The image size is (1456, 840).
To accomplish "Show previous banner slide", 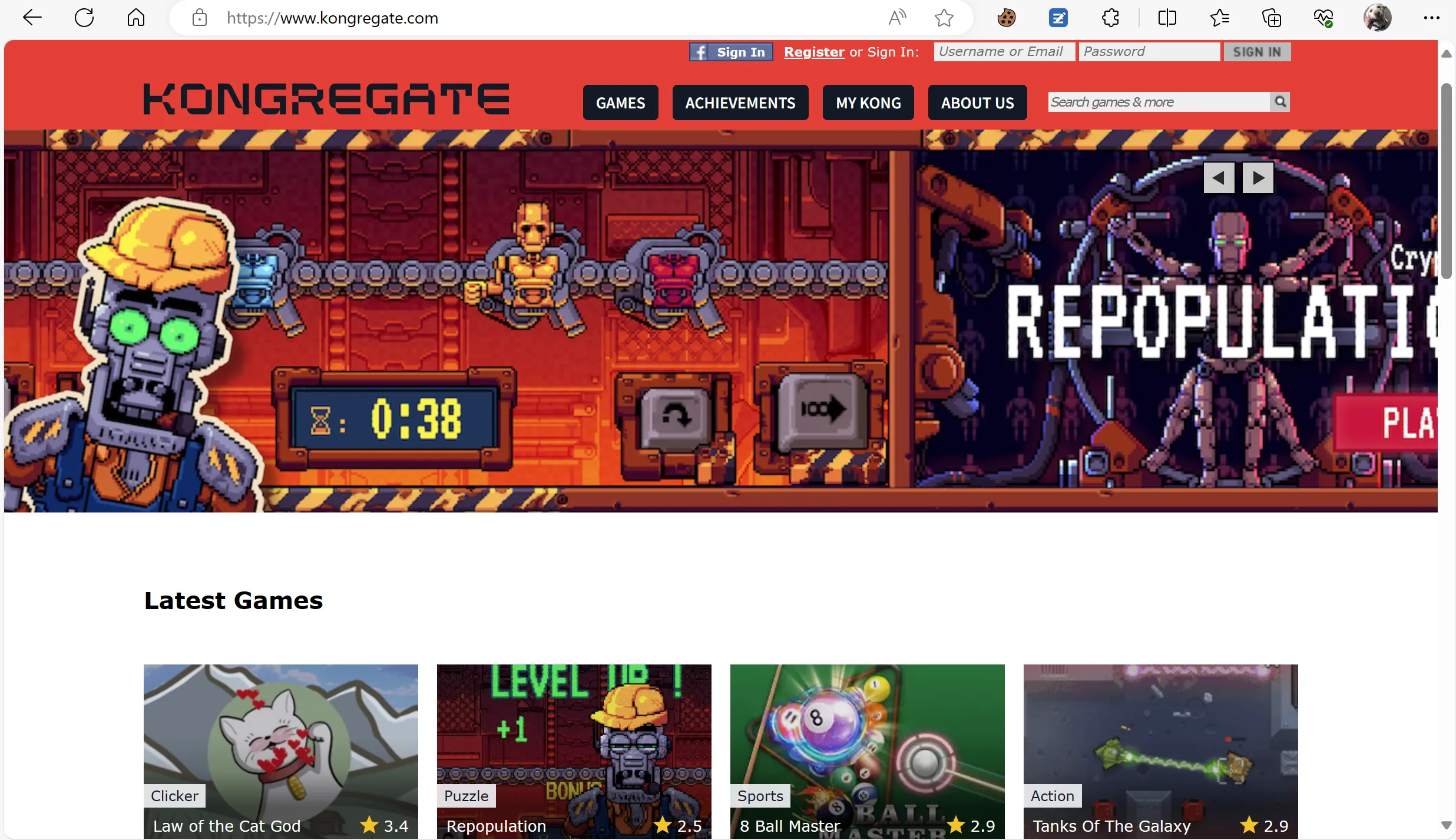I will 1219,177.
